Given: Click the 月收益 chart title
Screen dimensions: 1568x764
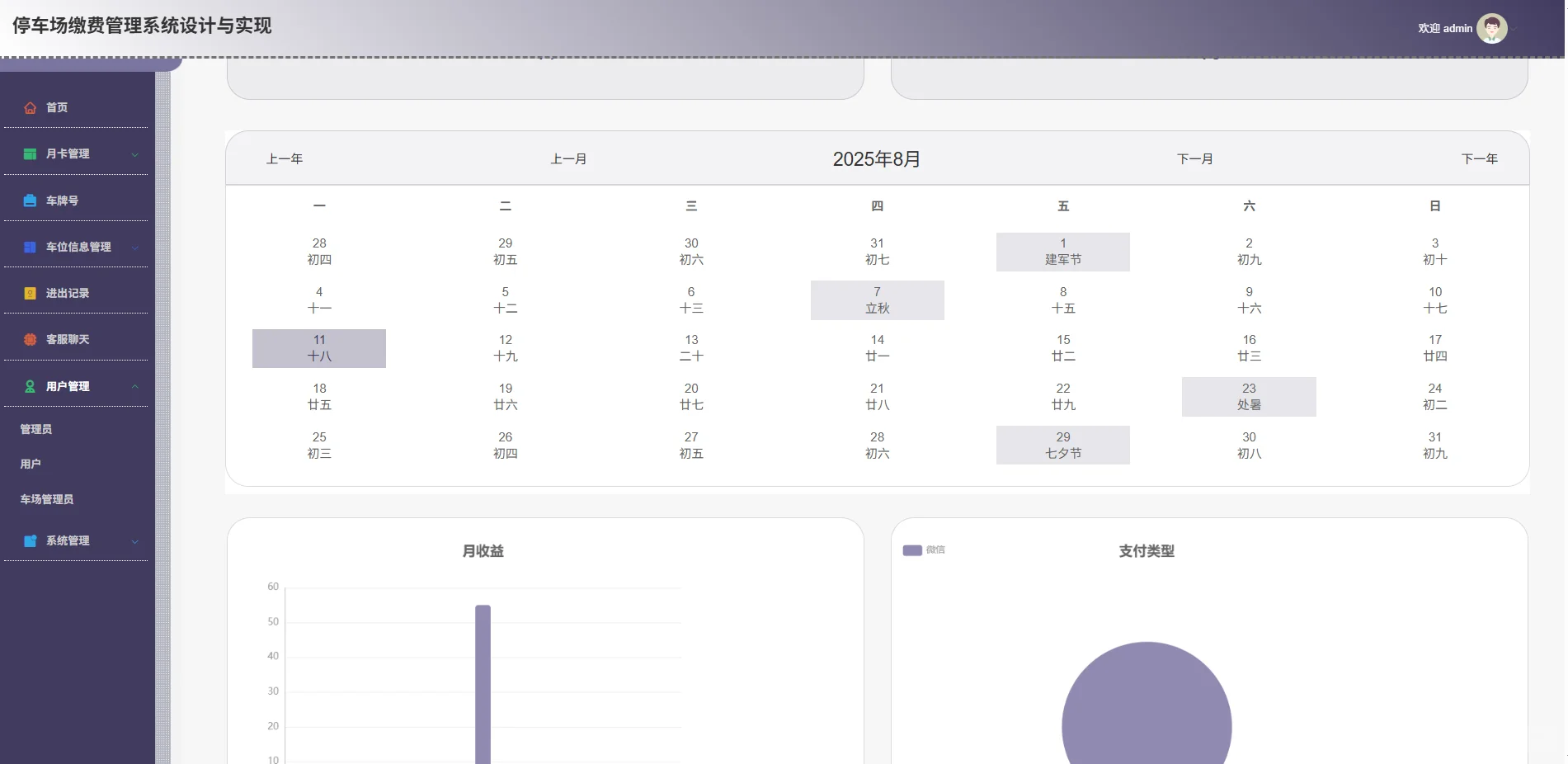Looking at the screenshot, I should [x=483, y=551].
